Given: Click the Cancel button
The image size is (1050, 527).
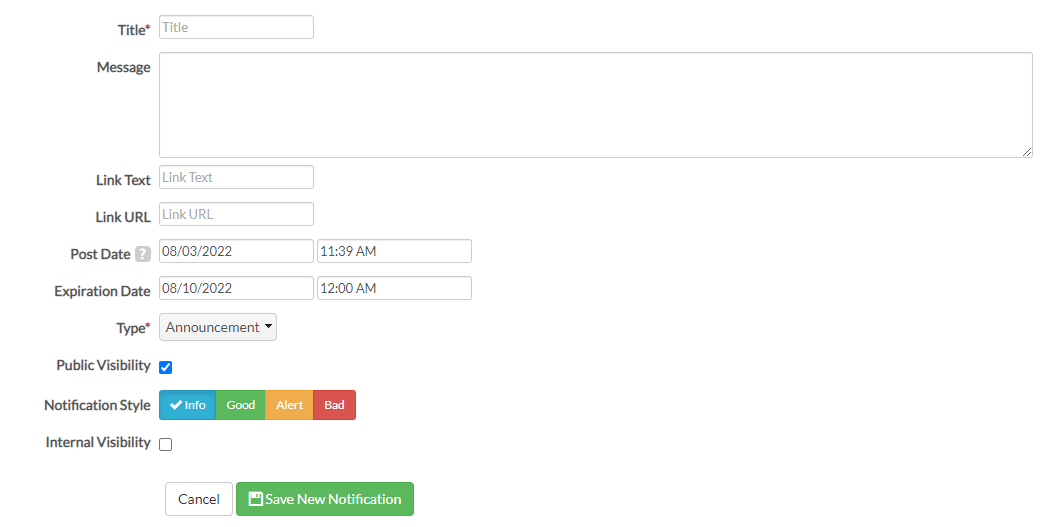Looking at the screenshot, I should point(199,499).
